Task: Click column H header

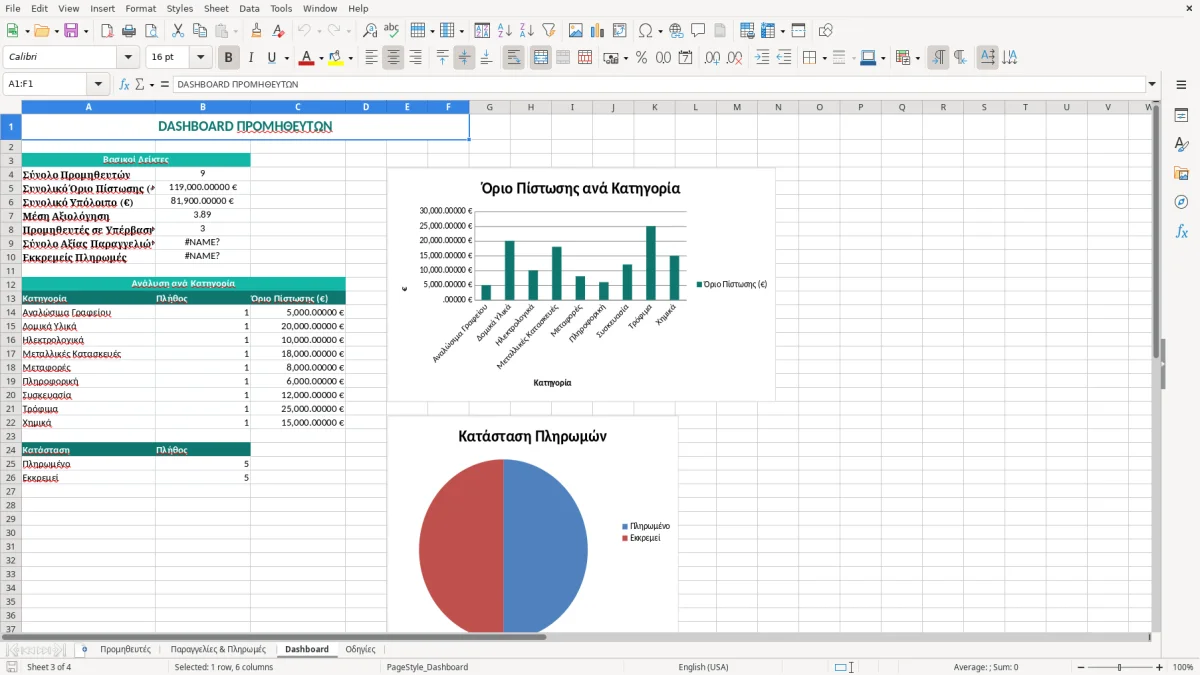Action: (530, 107)
